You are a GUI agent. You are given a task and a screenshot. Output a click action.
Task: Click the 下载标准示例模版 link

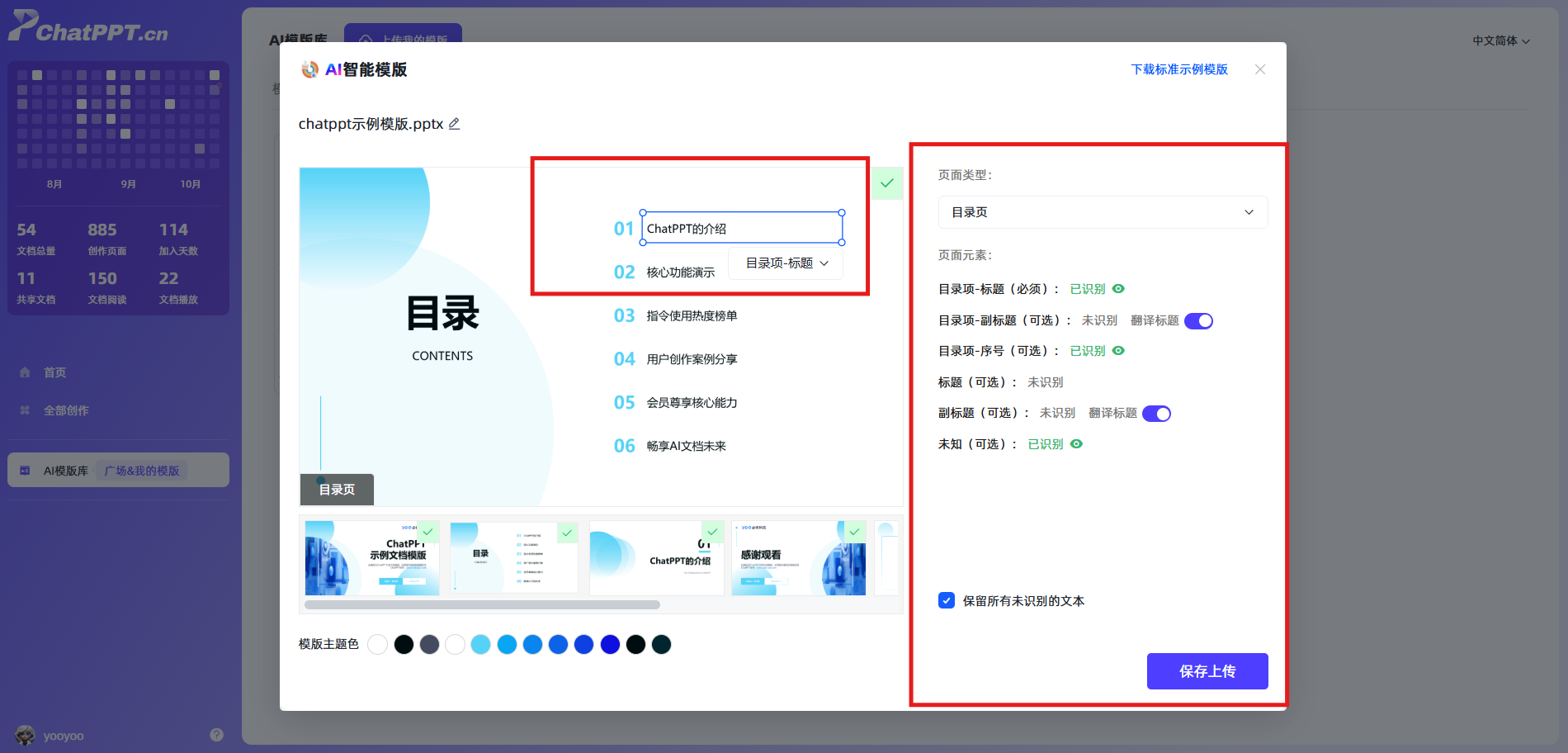click(1178, 69)
